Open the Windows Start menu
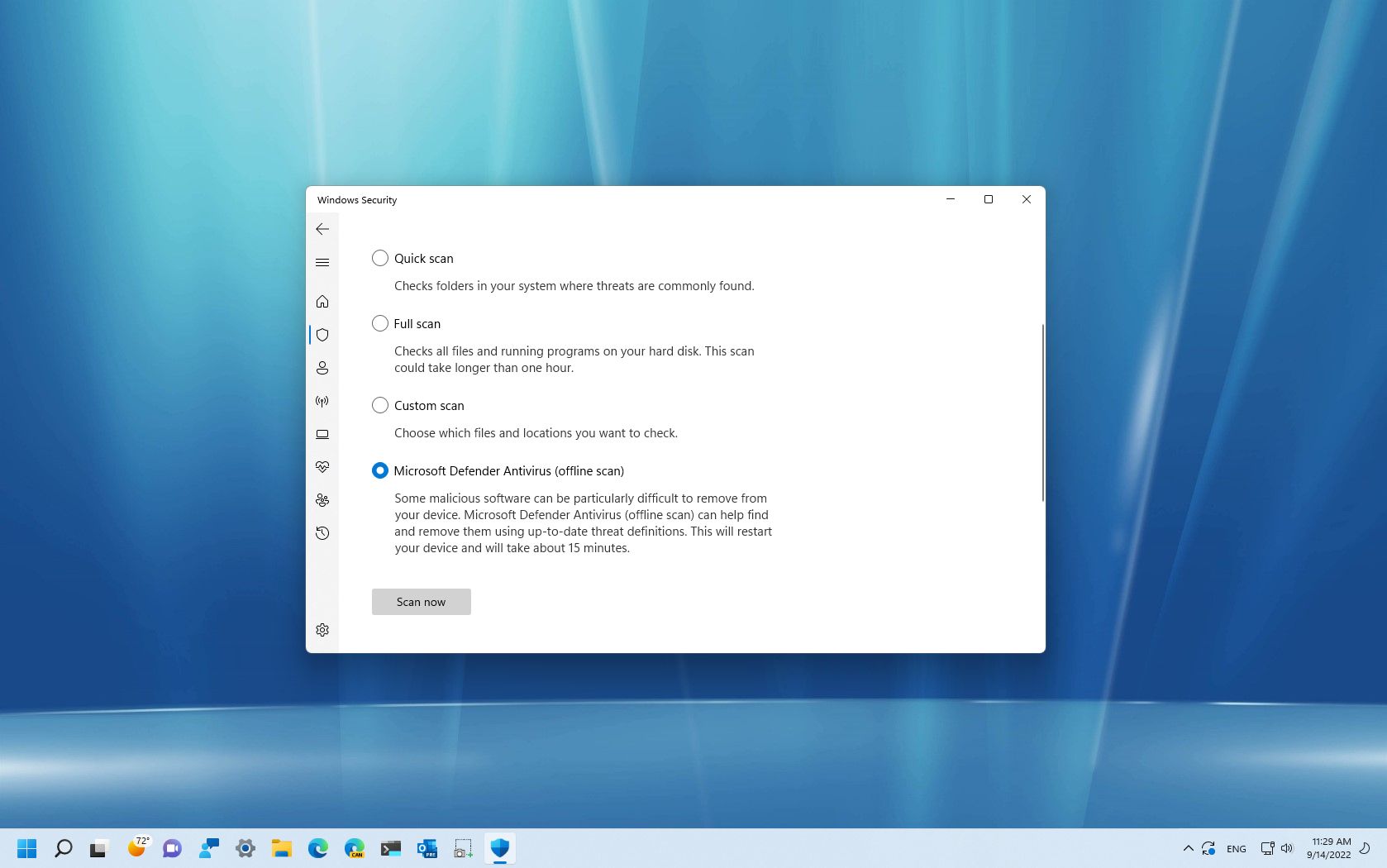 pyautogui.click(x=27, y=848)
